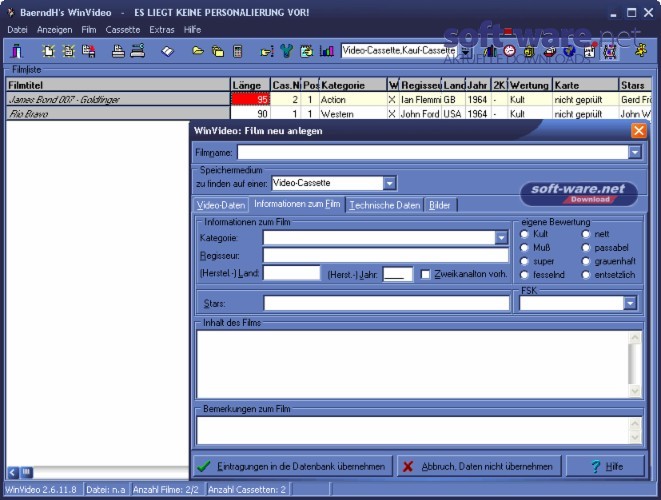
Task: Click the Länge column header
Action: click(250, 85)
